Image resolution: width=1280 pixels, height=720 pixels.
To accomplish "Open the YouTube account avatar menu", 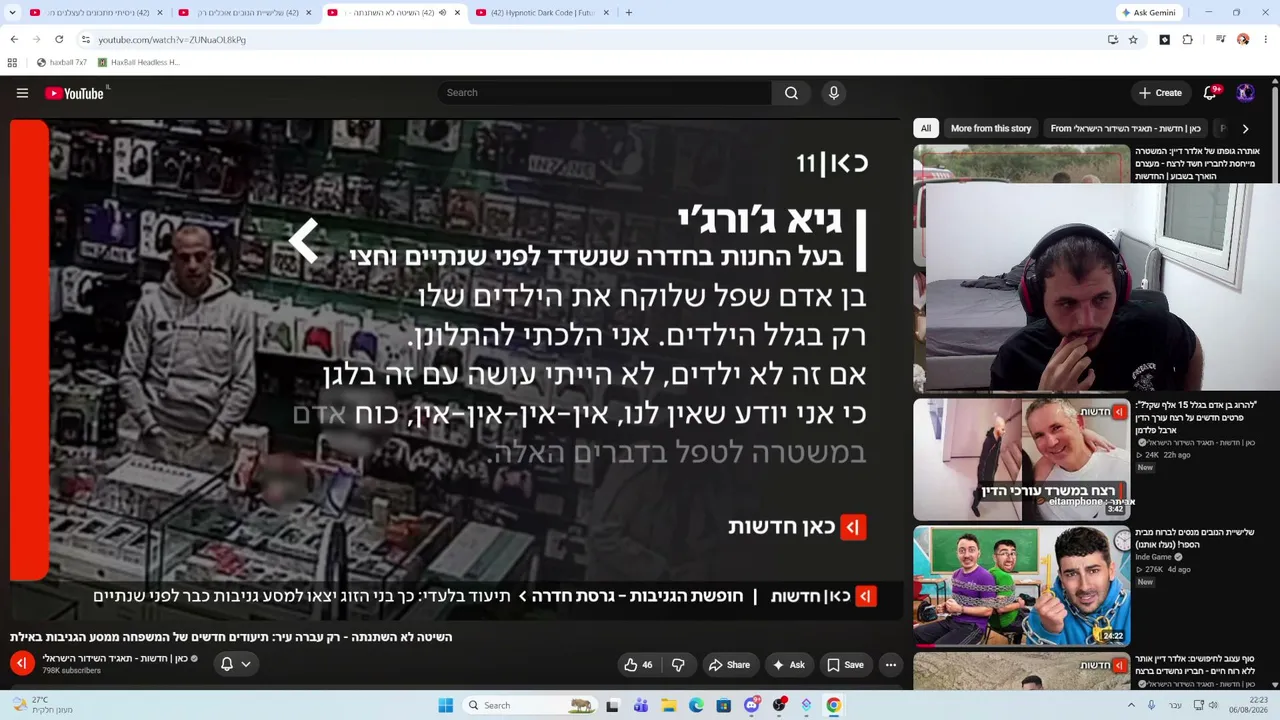I will [x=1245, y=93].
